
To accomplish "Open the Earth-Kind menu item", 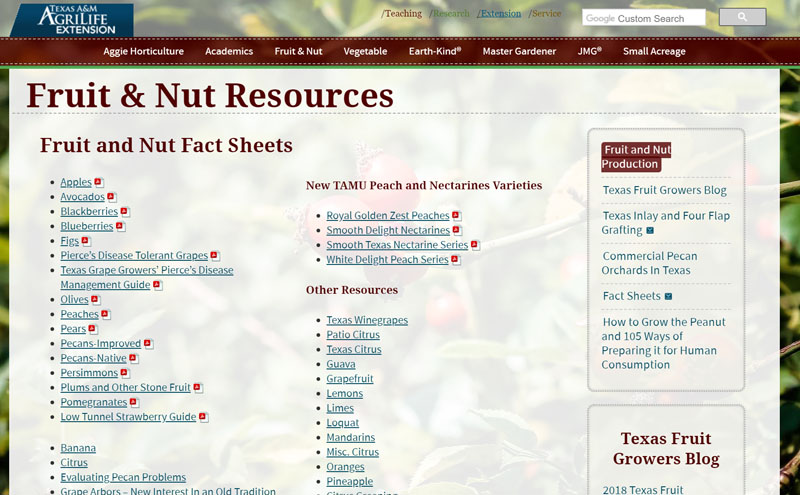I will coord(435,51).
